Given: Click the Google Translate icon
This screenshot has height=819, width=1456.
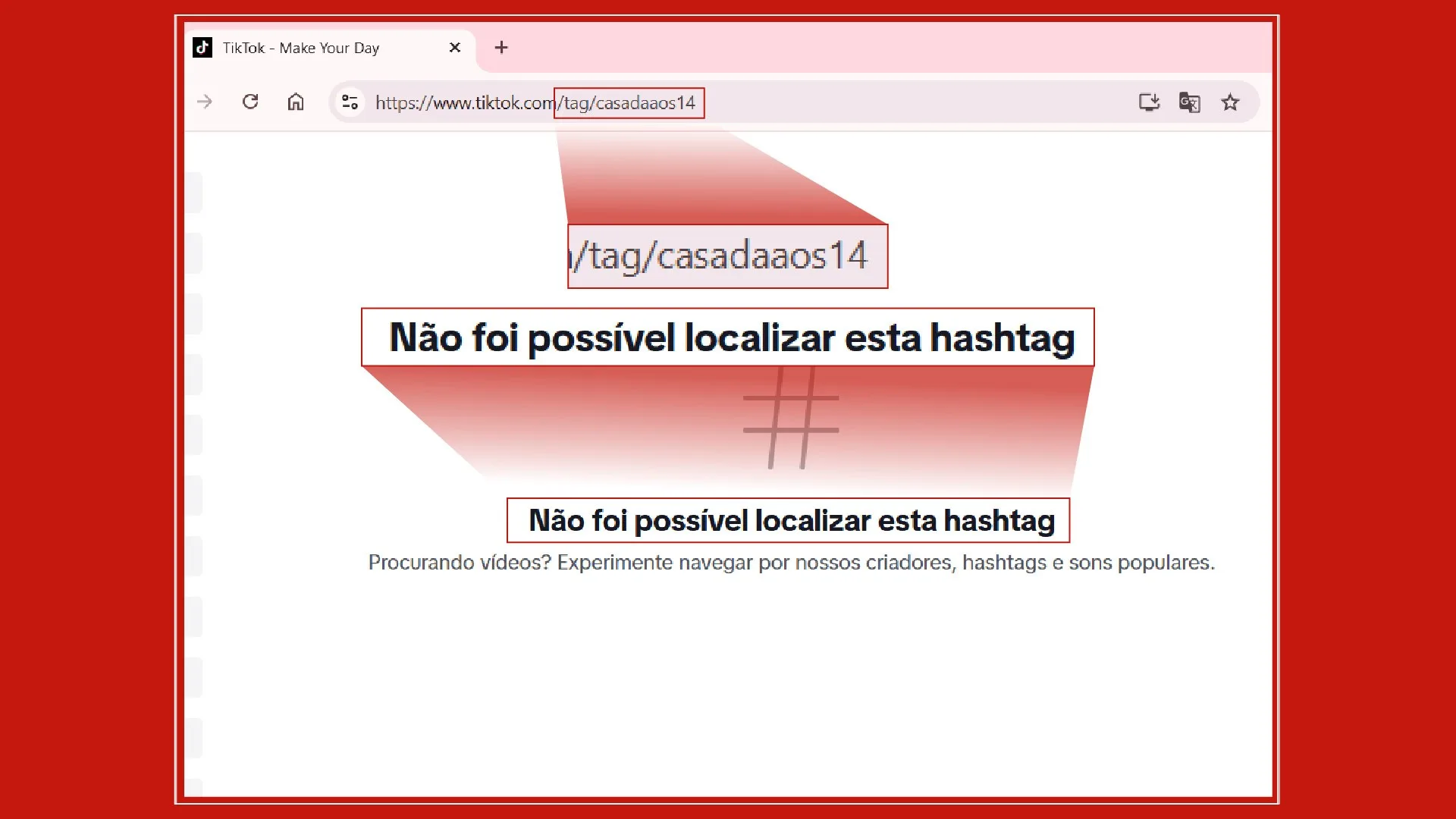Looking at the screenshot, I should [1189, 102].
